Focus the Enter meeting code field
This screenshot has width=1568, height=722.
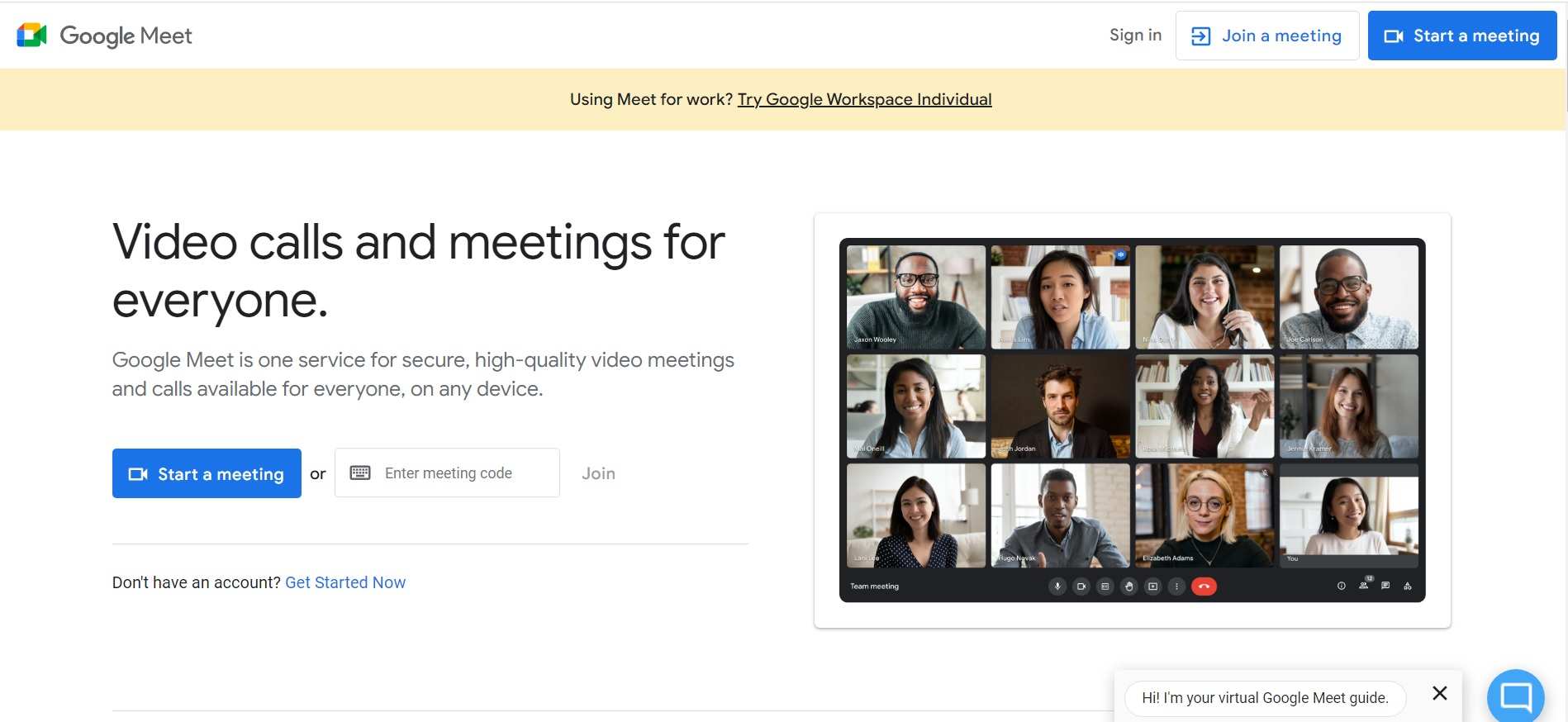(447, 473)
